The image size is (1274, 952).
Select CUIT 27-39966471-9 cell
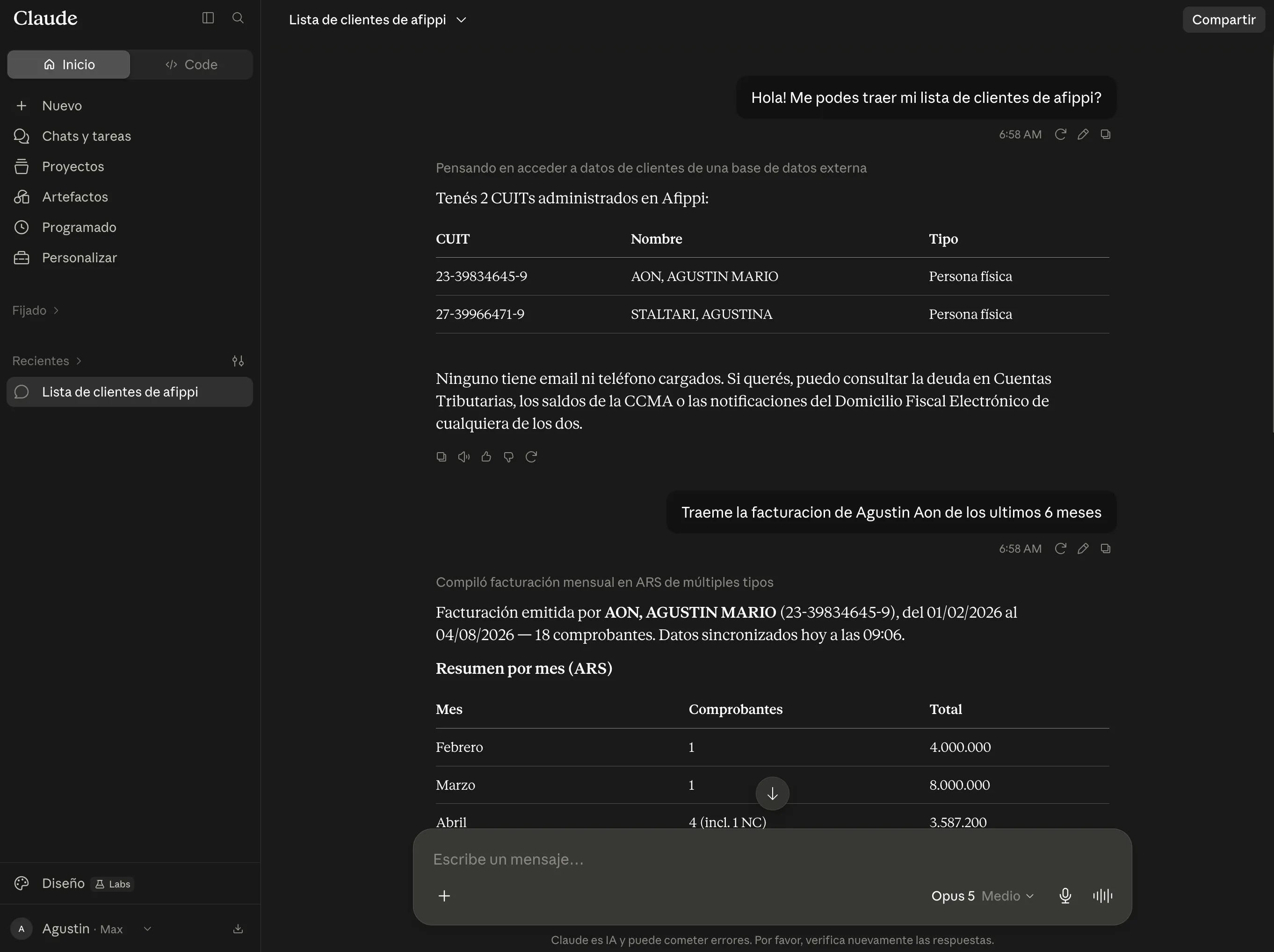point(480,315)
